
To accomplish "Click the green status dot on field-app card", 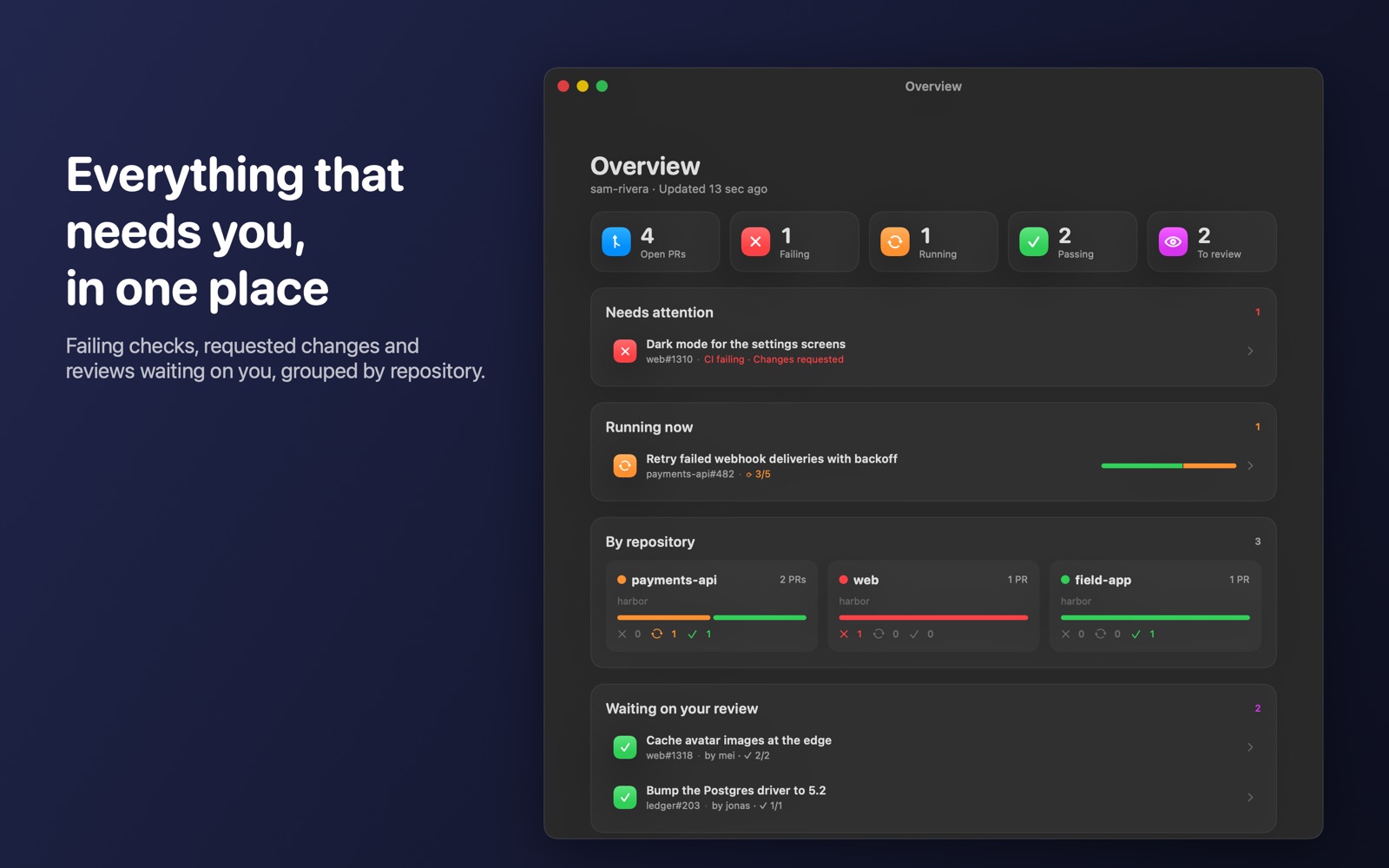I will click(x=1065, y=580).
